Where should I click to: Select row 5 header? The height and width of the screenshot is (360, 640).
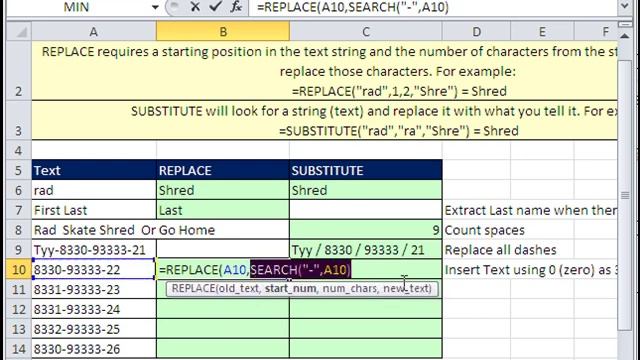(x=19, y=170)
